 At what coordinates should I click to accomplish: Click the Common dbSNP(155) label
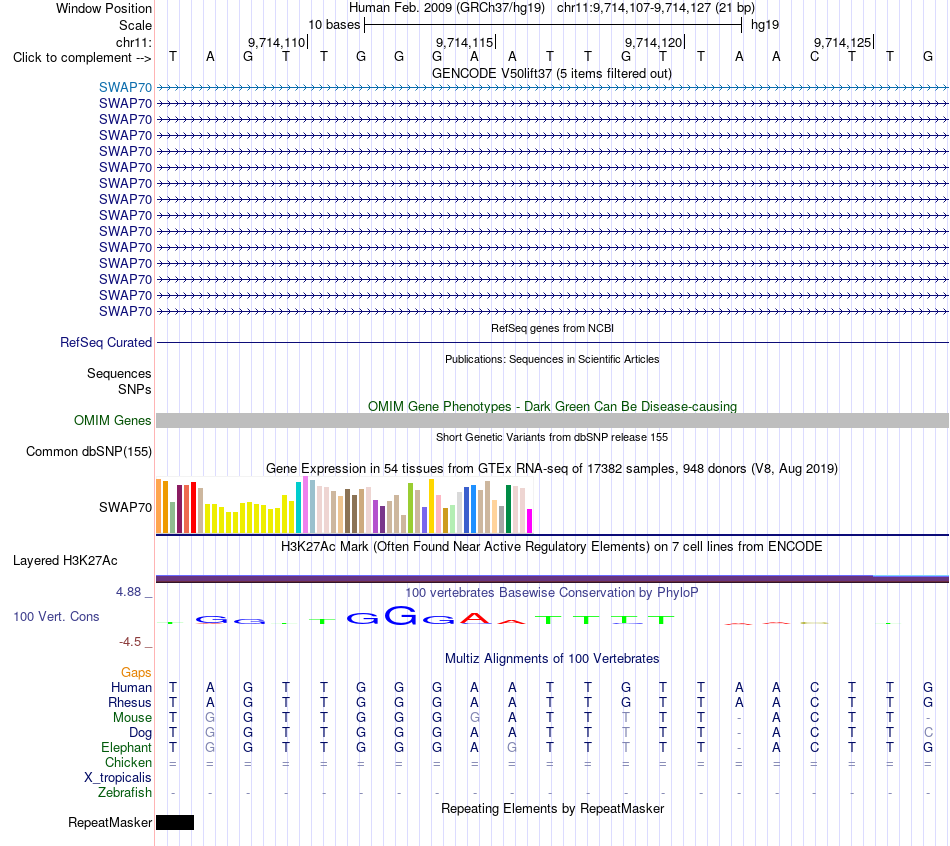click(x=88, y=451)
